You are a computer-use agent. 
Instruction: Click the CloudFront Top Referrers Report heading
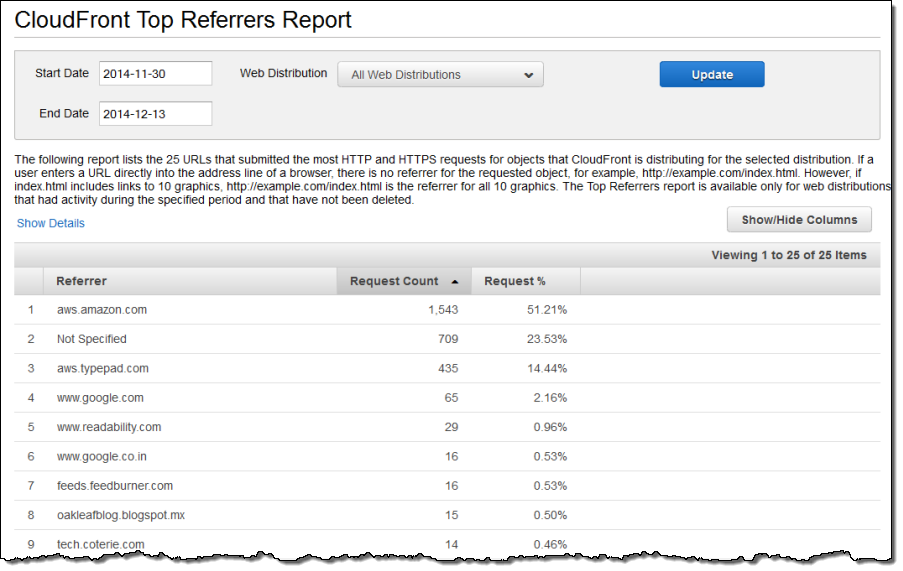tap(183, 20)
